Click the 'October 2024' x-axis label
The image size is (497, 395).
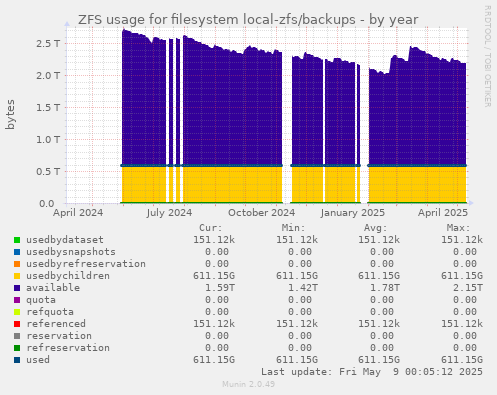(261, 212)
